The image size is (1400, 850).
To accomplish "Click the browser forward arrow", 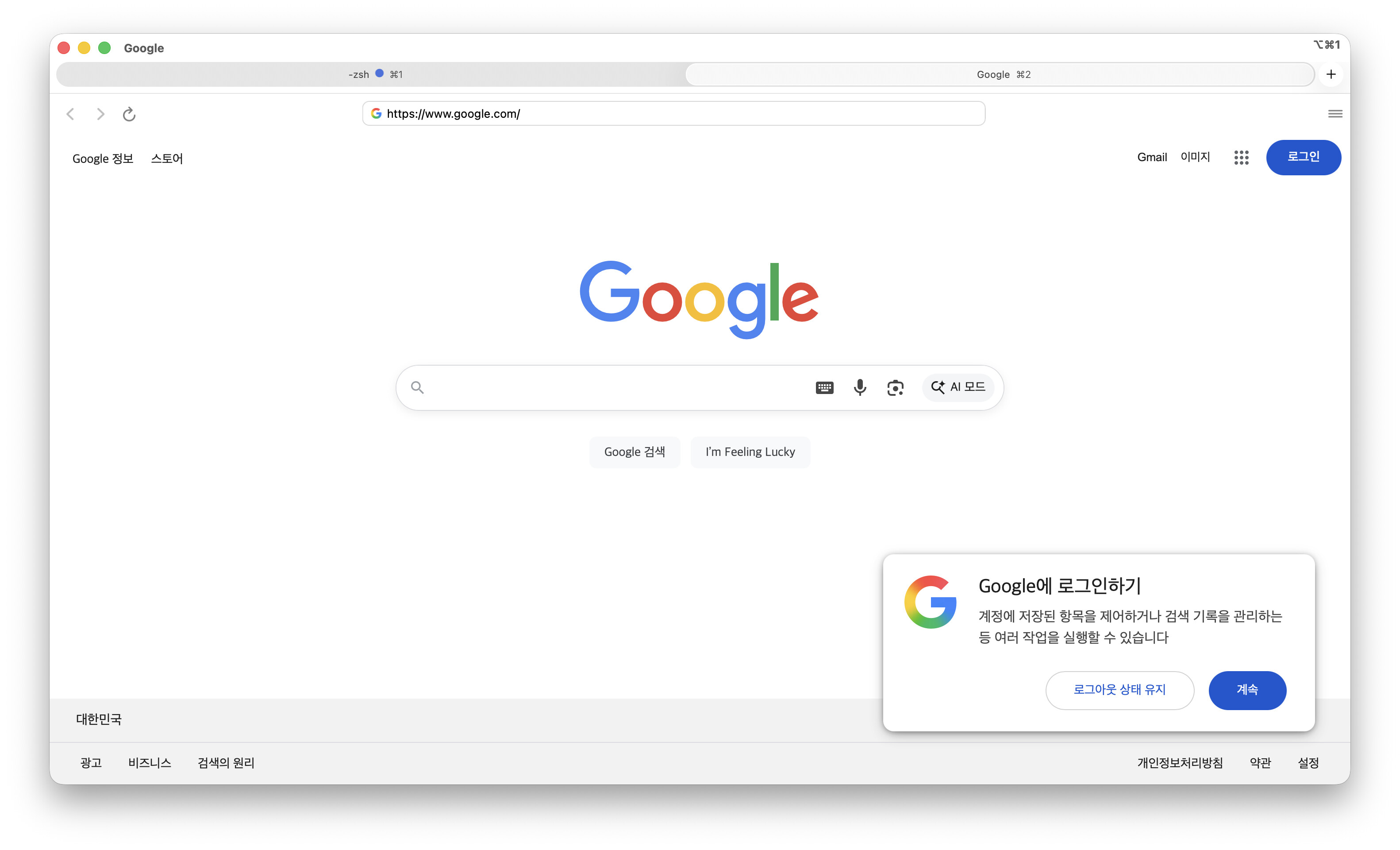I will click(x=100, y=114).
